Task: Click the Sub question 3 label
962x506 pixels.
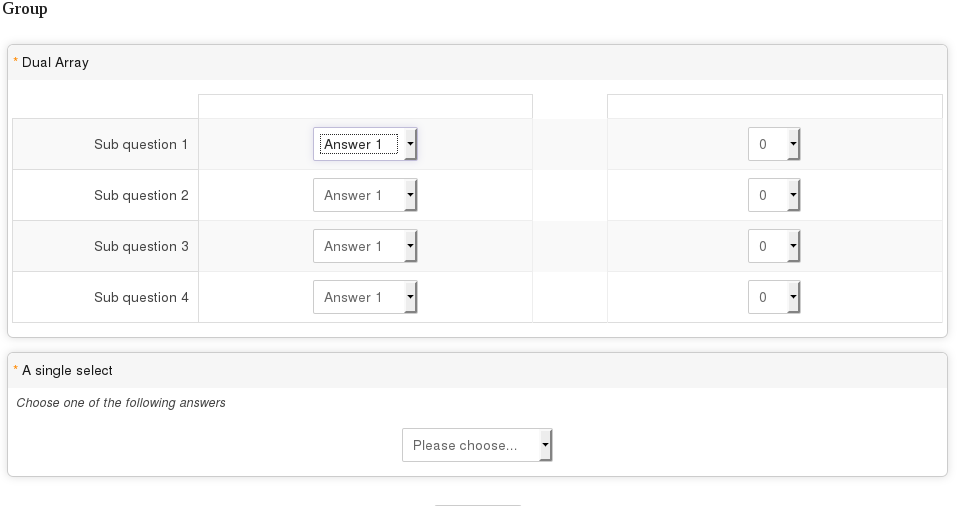Action: click(141, 247)
